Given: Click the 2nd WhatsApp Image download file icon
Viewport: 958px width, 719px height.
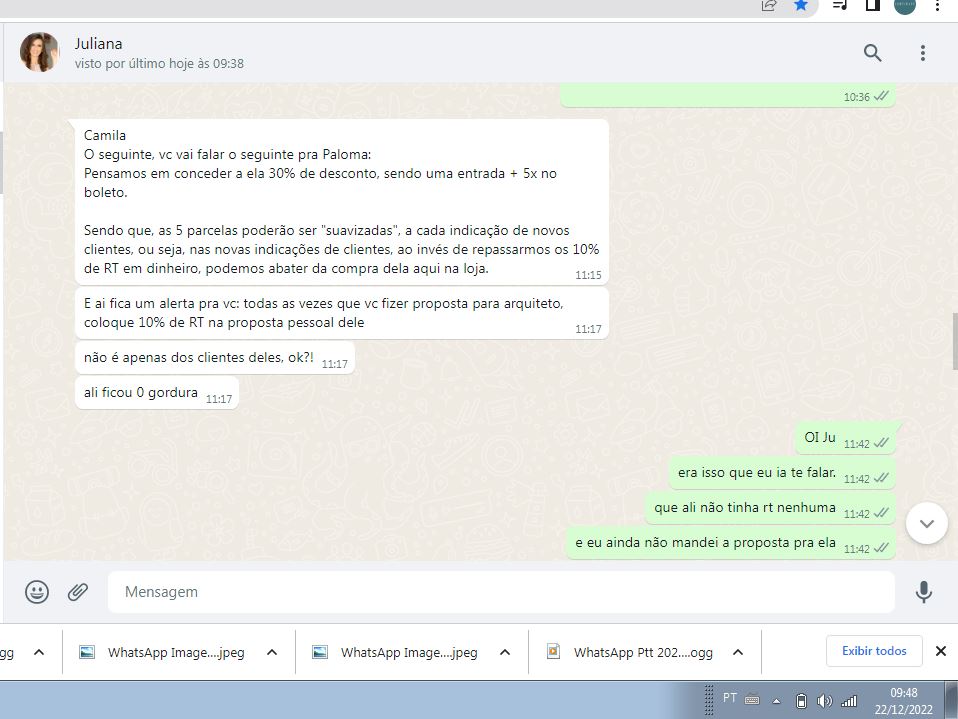Looking at the screenshot, I should coord(320,652).
